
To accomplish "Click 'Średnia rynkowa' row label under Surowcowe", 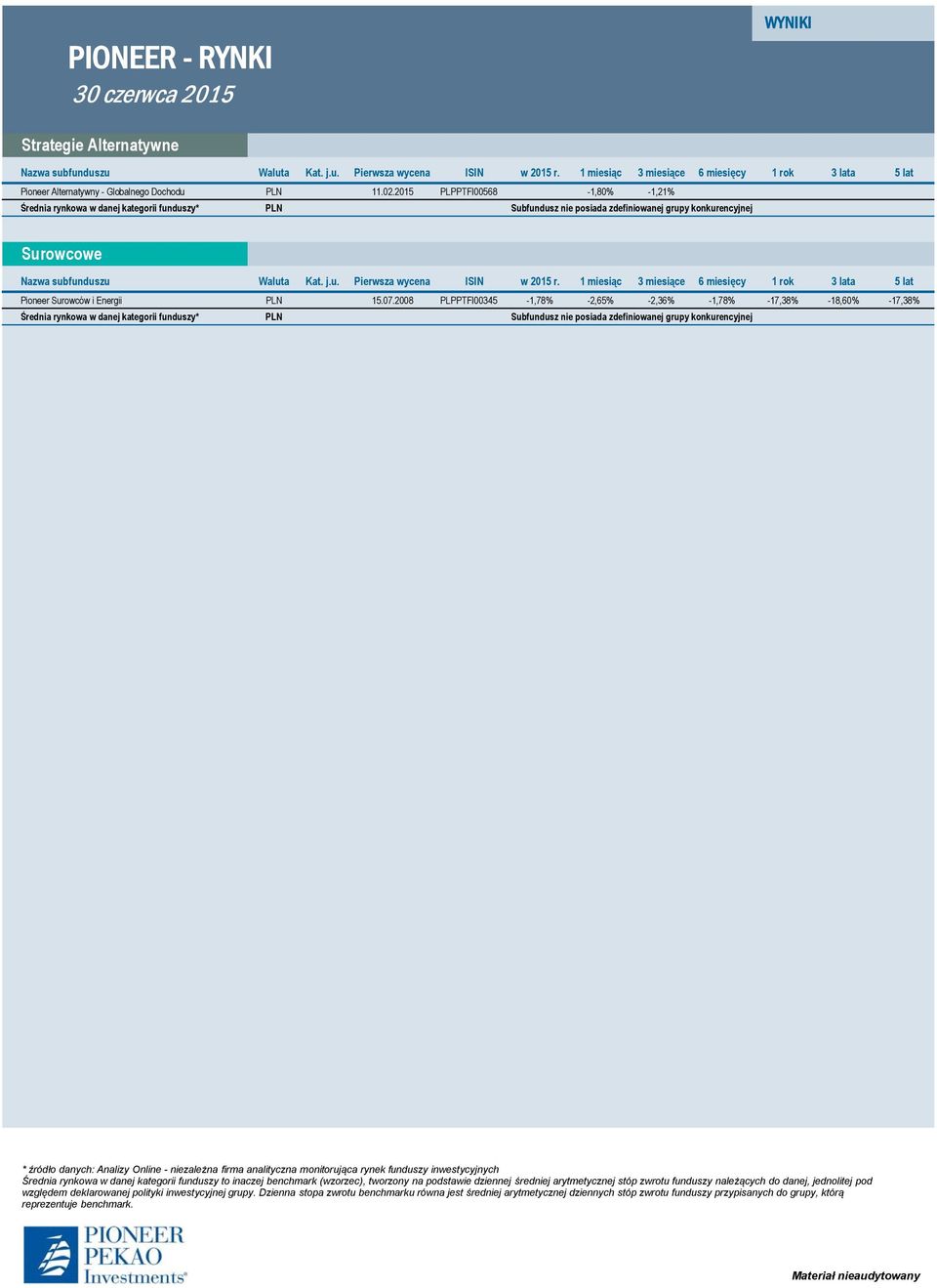I will tap(109, 316).
